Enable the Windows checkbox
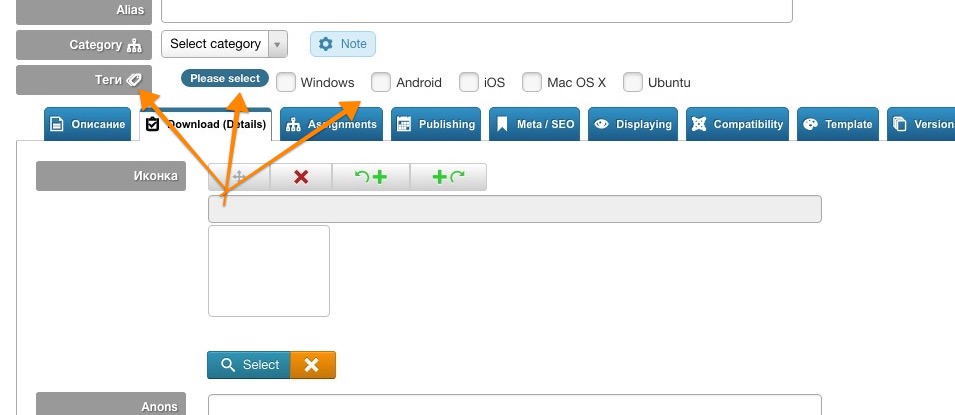 [x=286, y=82]
